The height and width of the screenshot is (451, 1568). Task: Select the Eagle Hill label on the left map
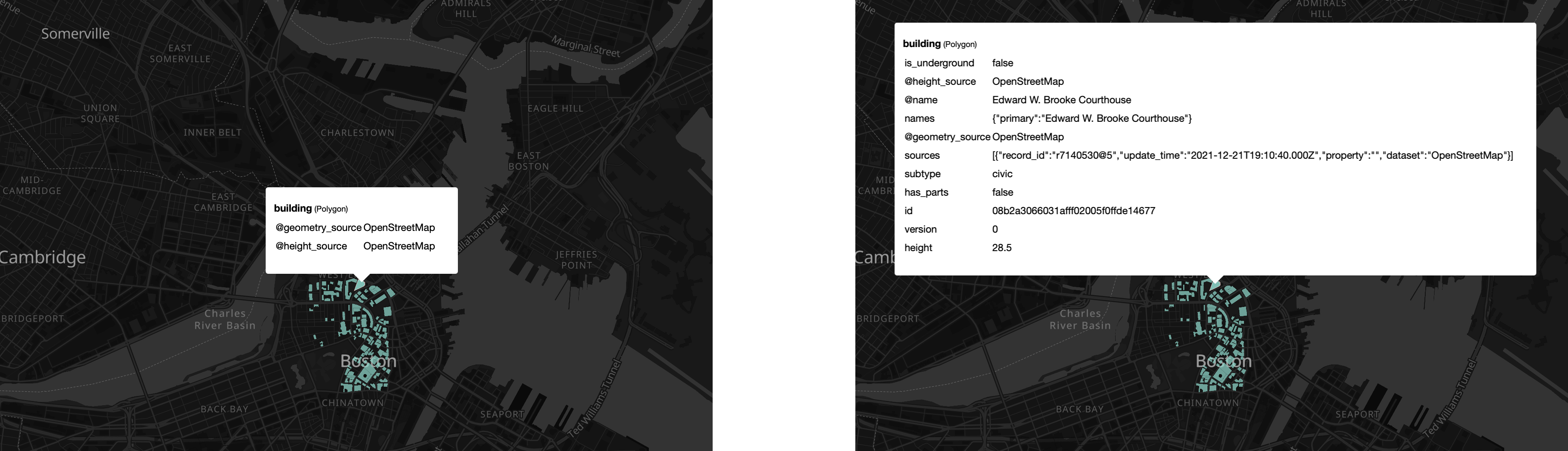555,108
